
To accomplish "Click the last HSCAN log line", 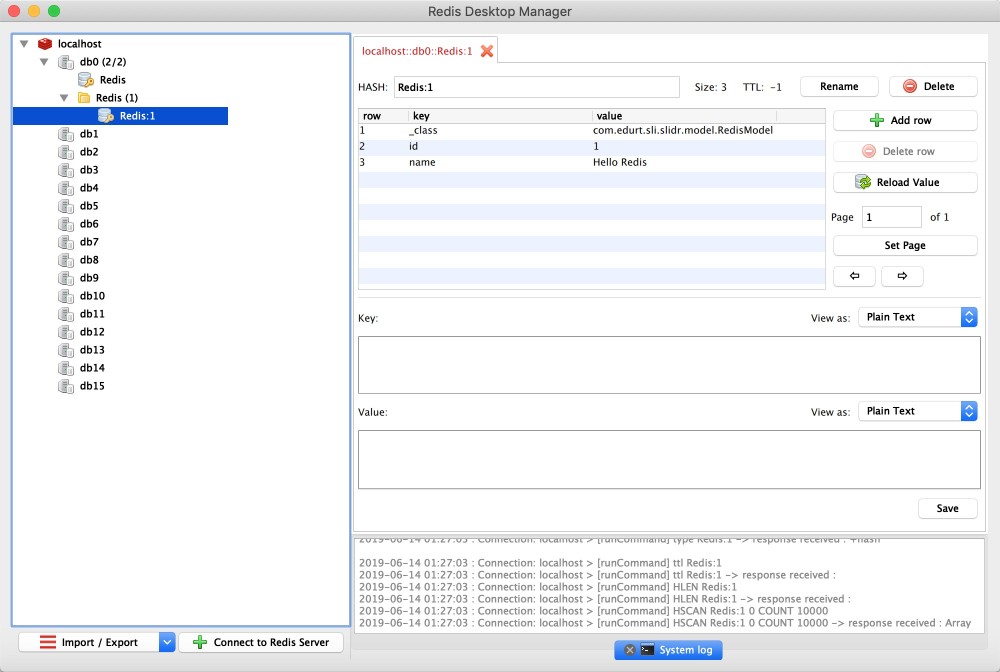I will pos(665,623).
